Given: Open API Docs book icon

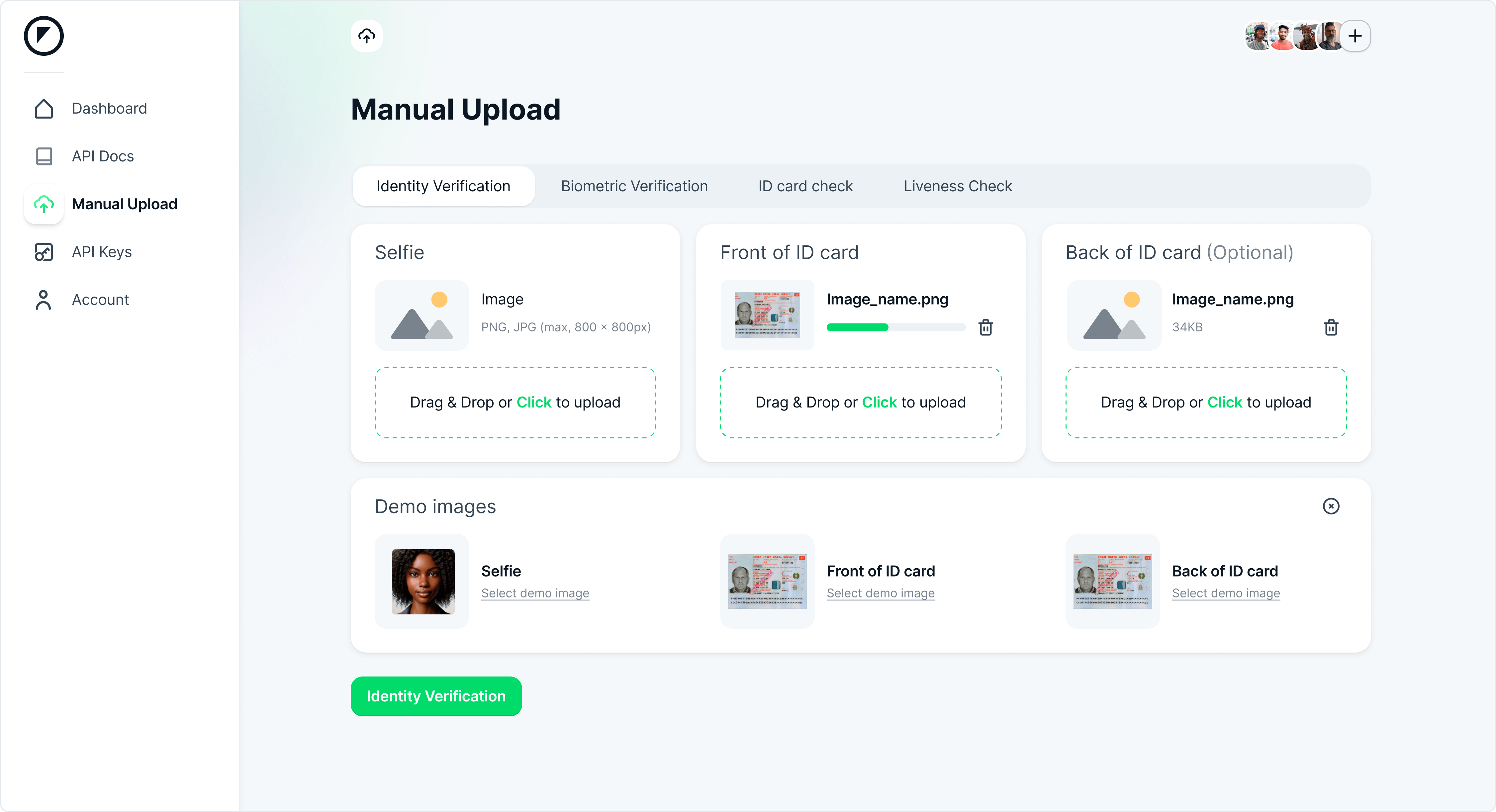Looking at the screenshot, I should (x=44, y=156).
